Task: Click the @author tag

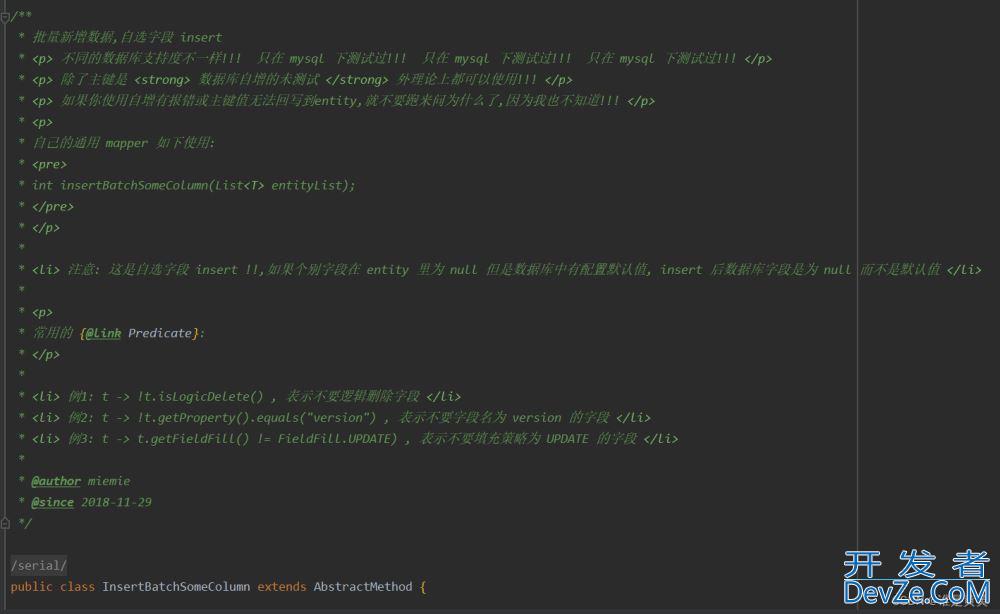Action: click(56, 481)
